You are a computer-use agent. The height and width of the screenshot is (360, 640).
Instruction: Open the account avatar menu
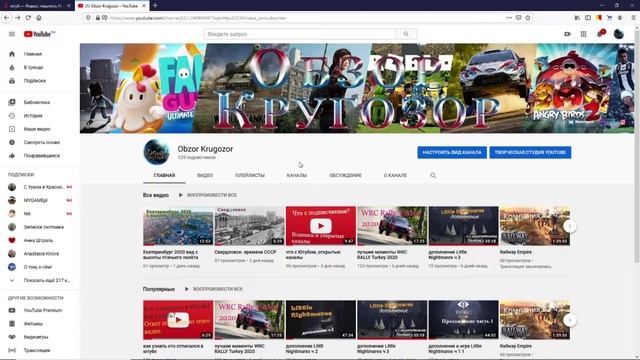(619, 34)
